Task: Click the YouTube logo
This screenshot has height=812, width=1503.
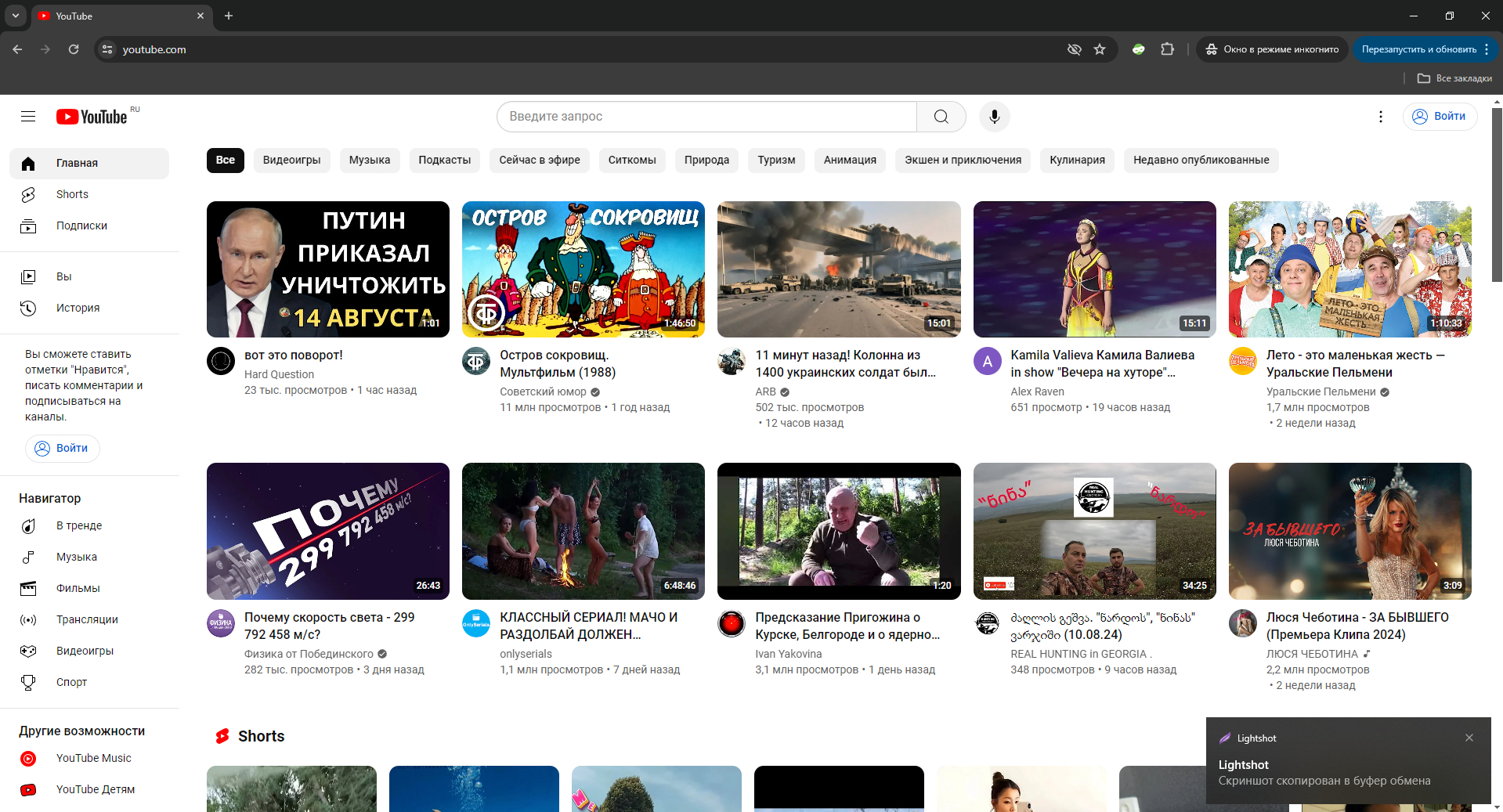Action: tap(92, 117)
